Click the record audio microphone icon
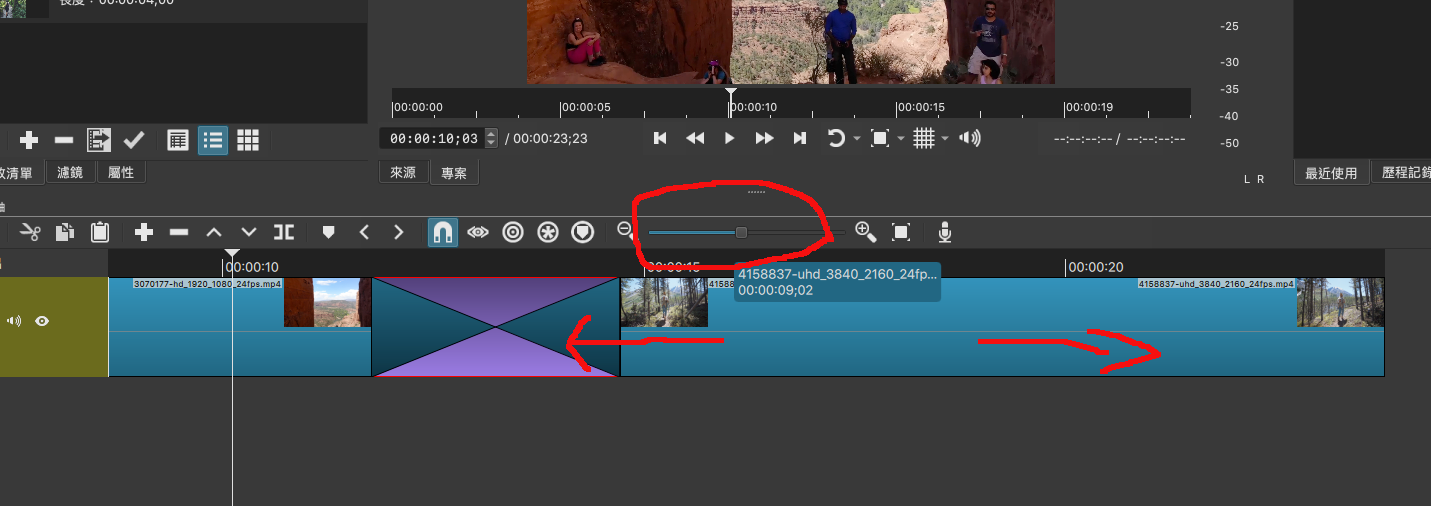 [x=944, y=232]
